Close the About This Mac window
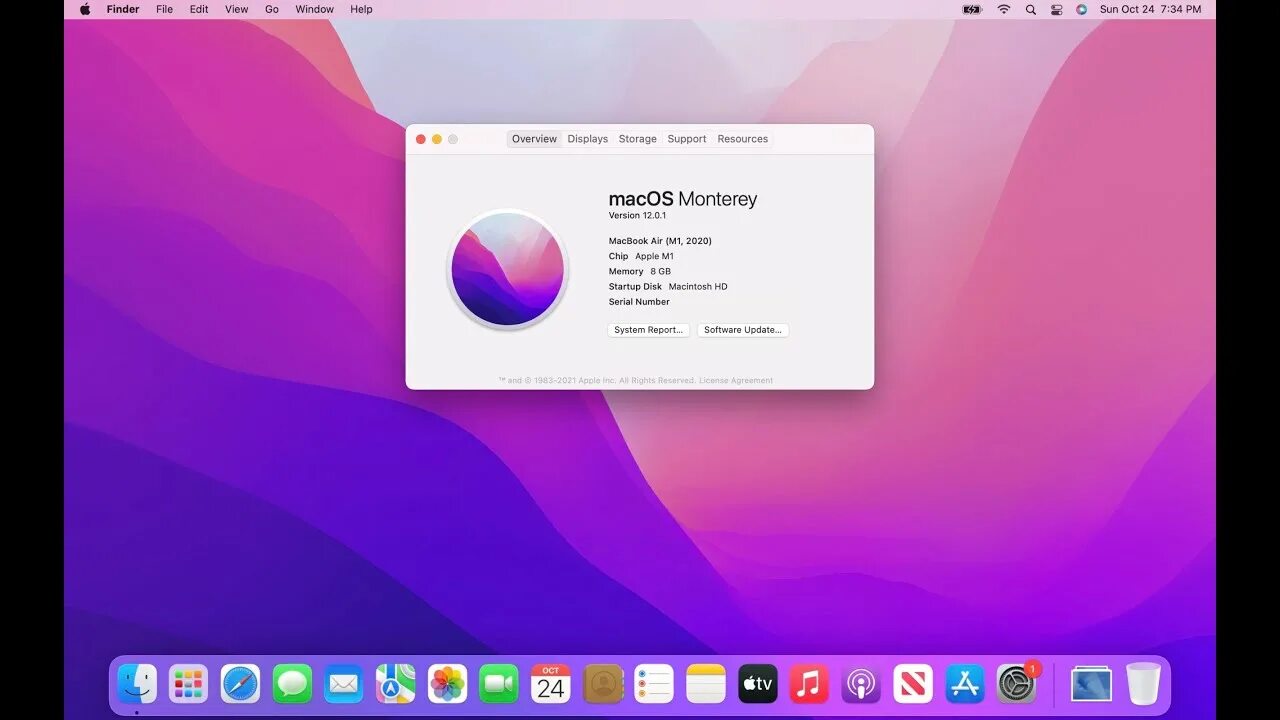The width and height of the screenshot is (1280, 720). click(421, 139)
